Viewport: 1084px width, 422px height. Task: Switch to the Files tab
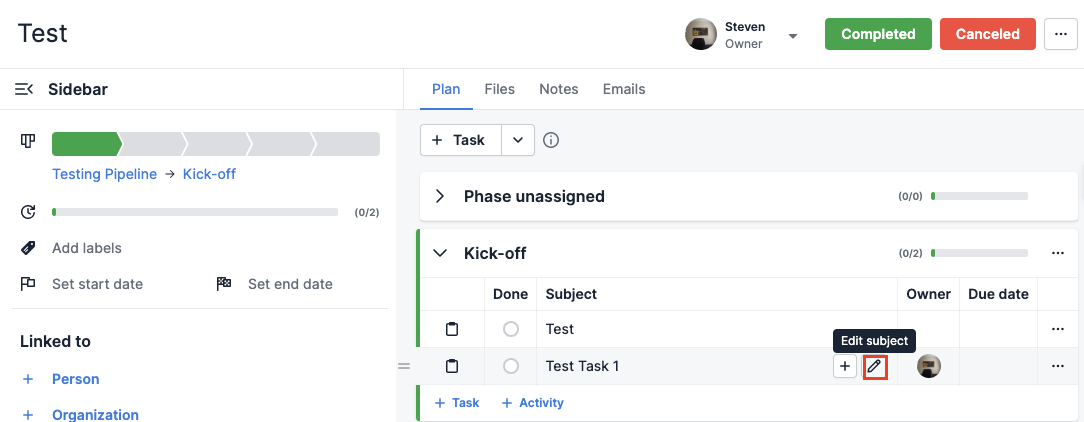500,89
